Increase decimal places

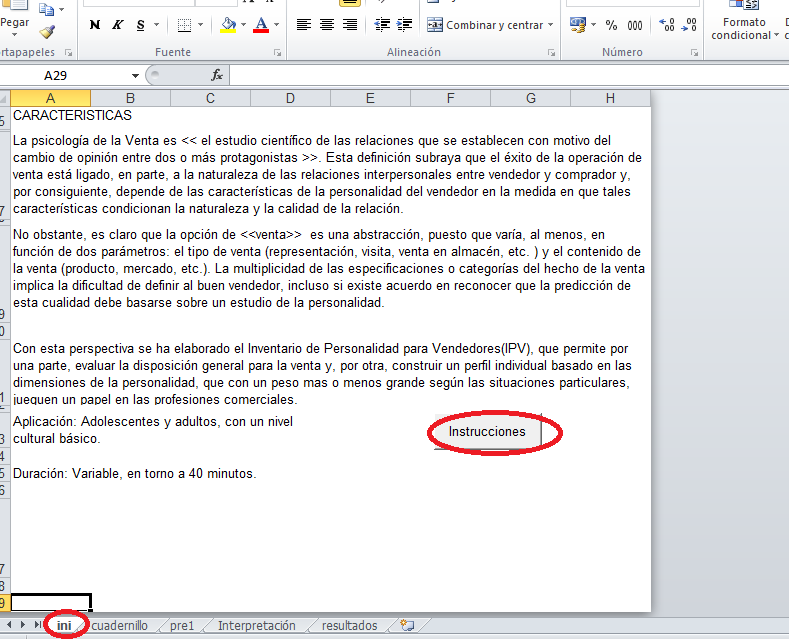coord(667,25)
